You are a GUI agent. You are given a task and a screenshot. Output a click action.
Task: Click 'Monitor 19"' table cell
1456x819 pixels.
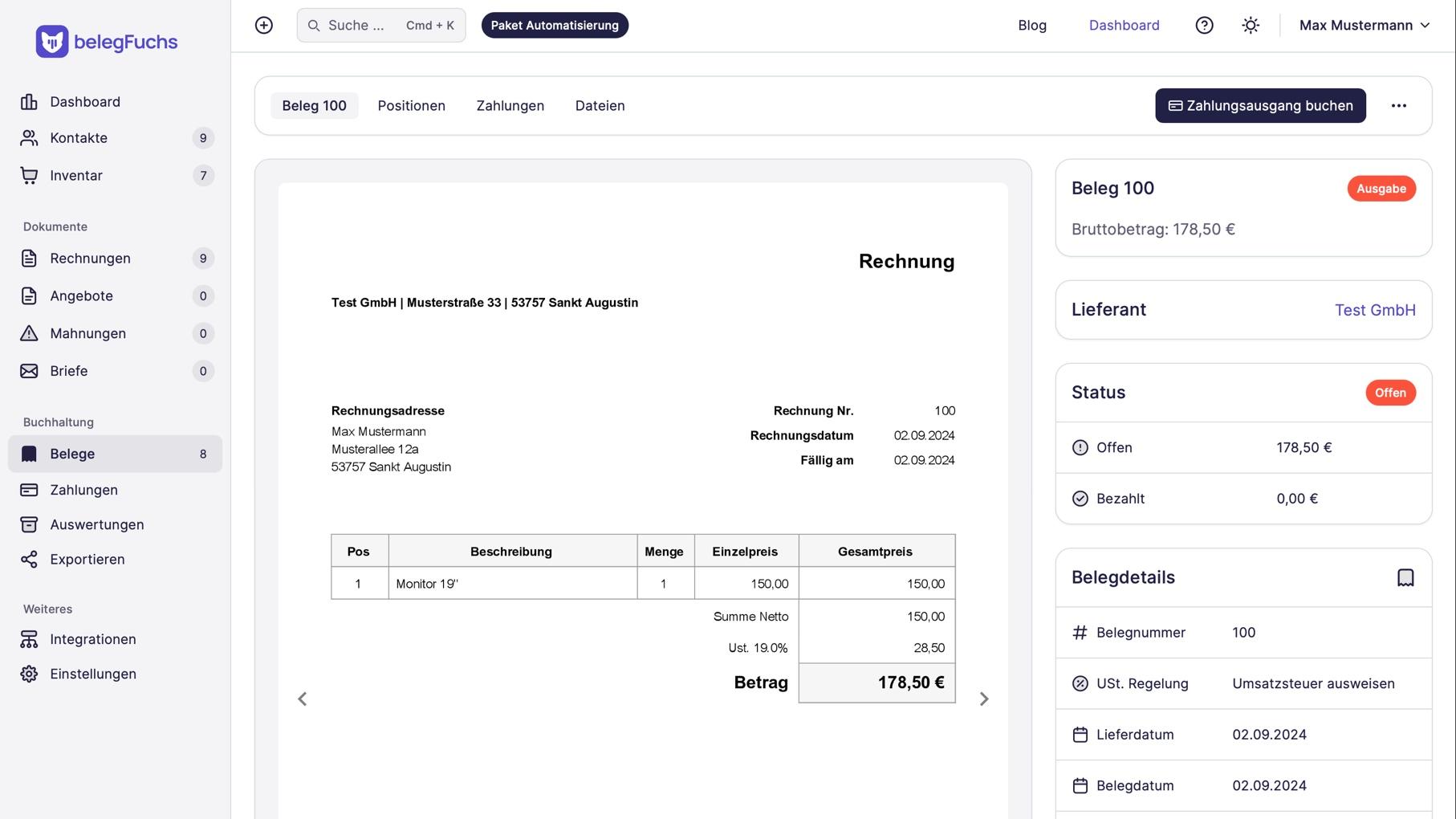(513, 584)
